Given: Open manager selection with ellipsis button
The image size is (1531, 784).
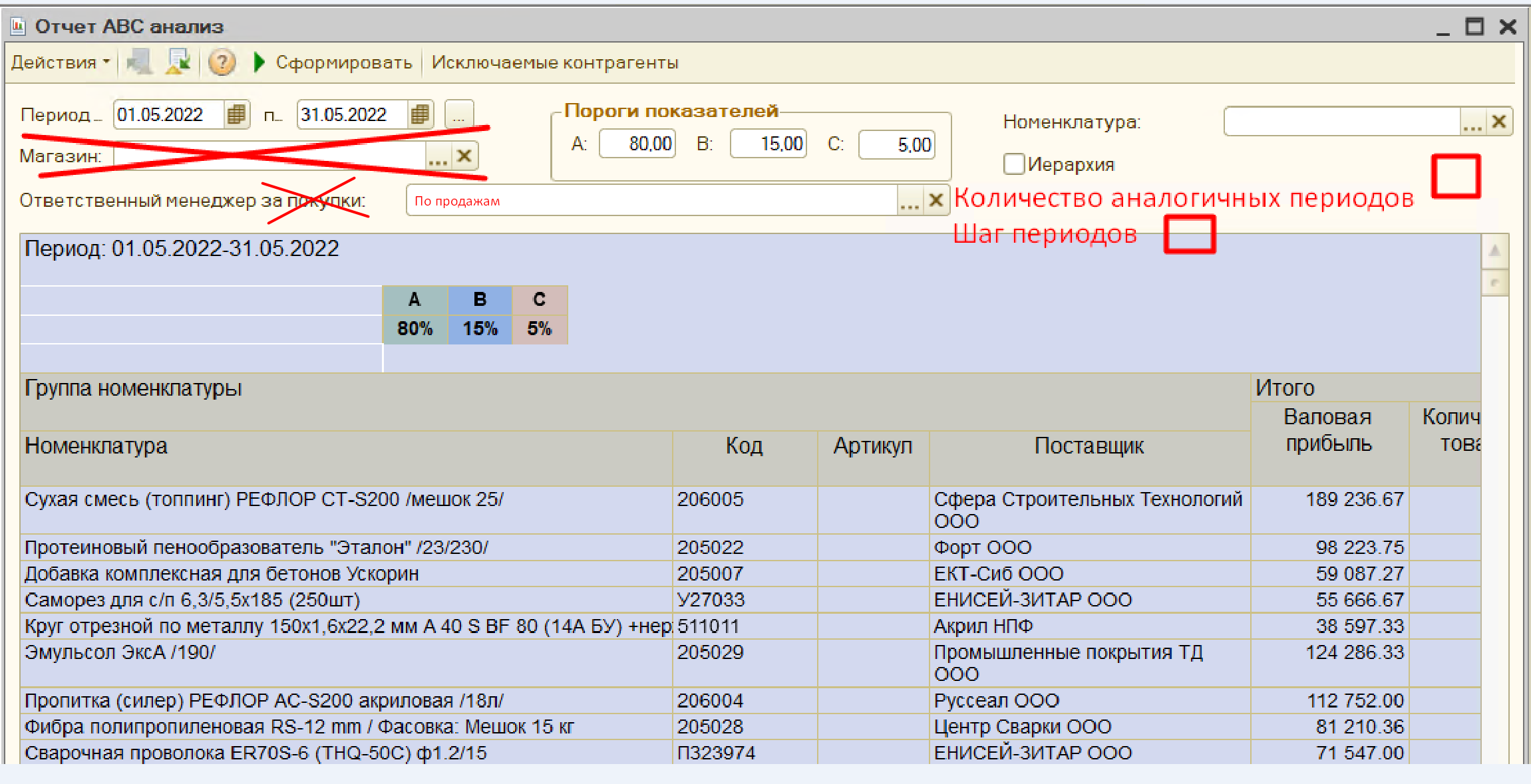Looking at the screenshot, I should (x=909, y=200).
